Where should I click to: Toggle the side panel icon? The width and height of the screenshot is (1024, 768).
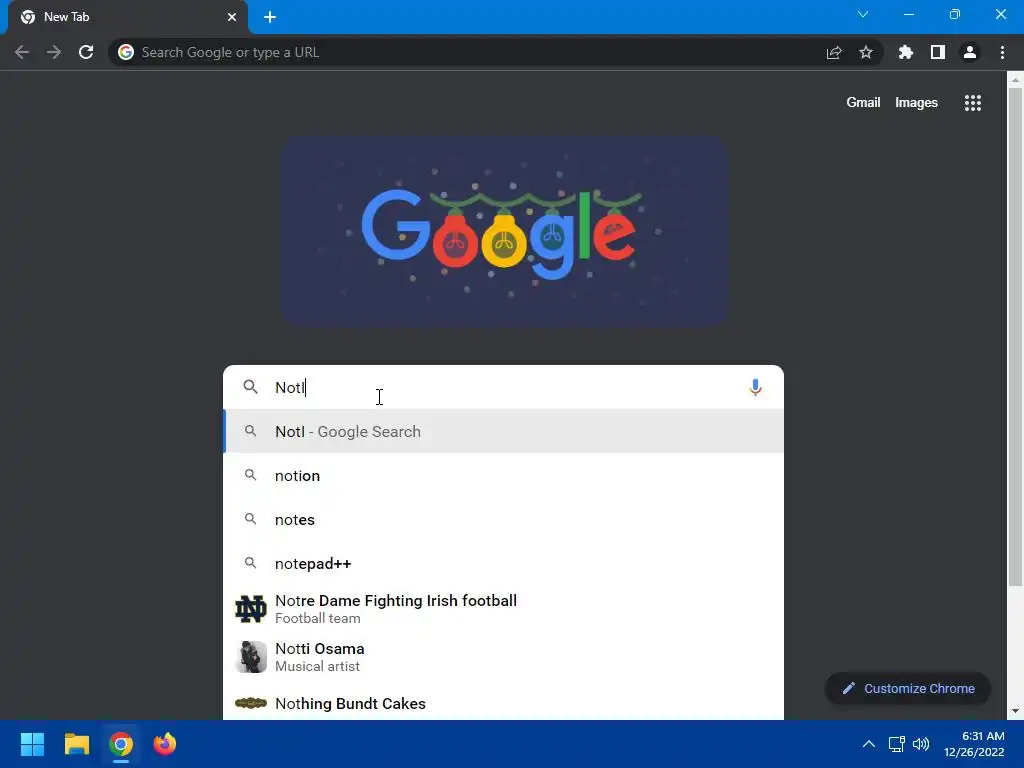938,52
